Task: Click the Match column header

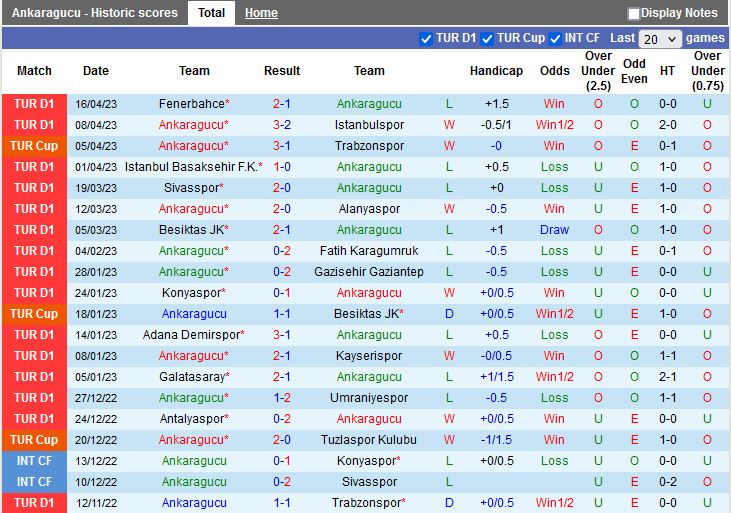Action: click(x=35, y=71)
